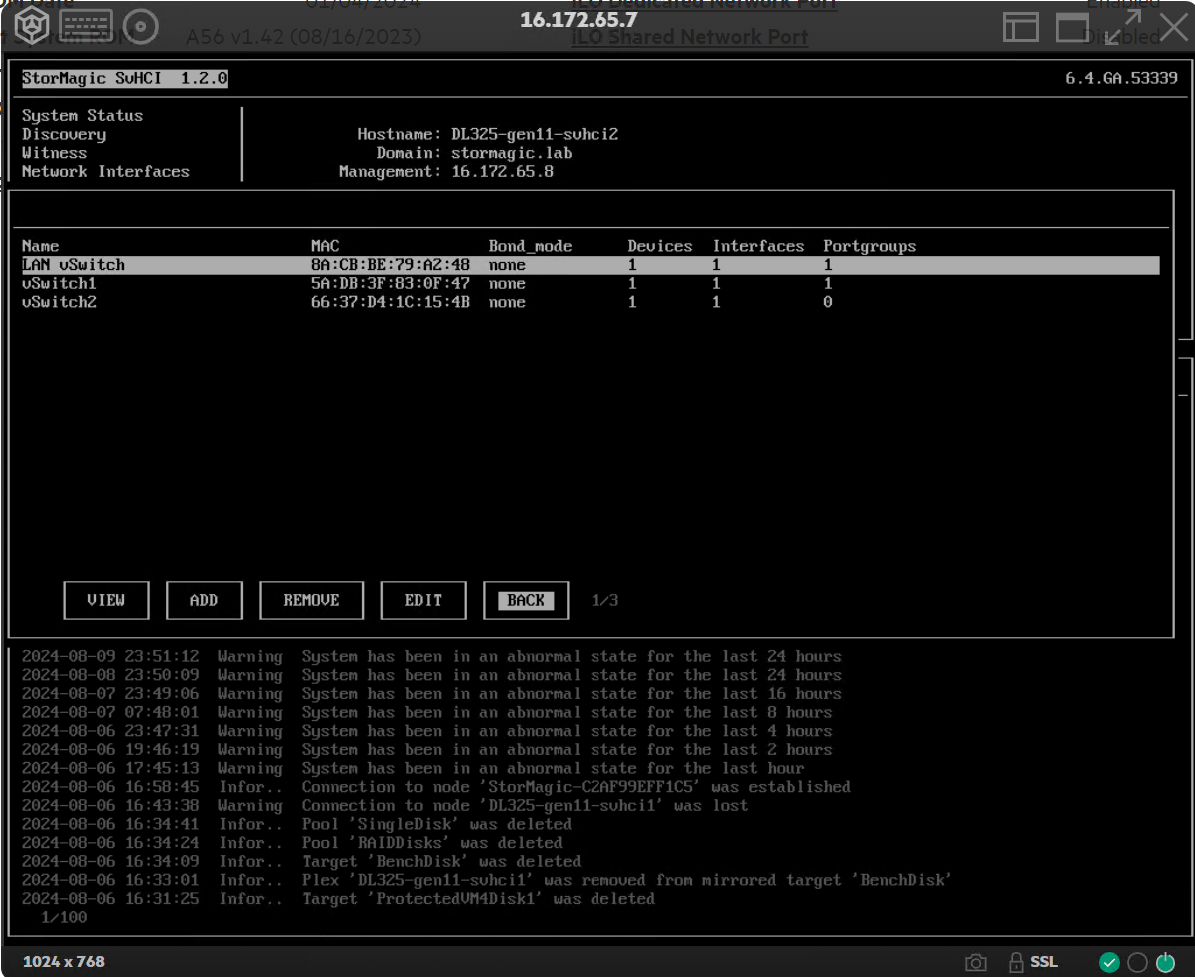Screen dimensions: 1195x977
Task: Click the hostname DL325-gen11-svhci2
Action: [x=534, y=134]
